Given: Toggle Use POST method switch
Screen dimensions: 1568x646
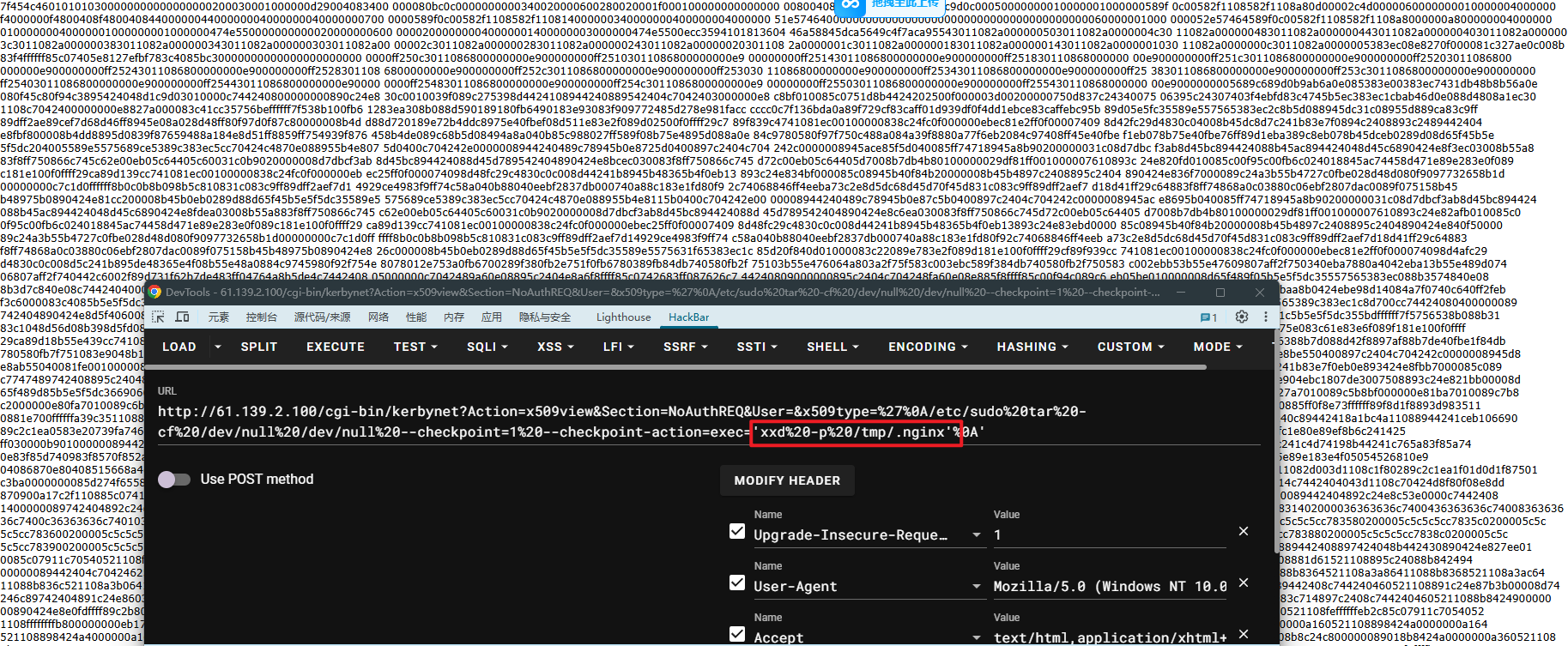Looking at the screenshot, I should [174, 480].
